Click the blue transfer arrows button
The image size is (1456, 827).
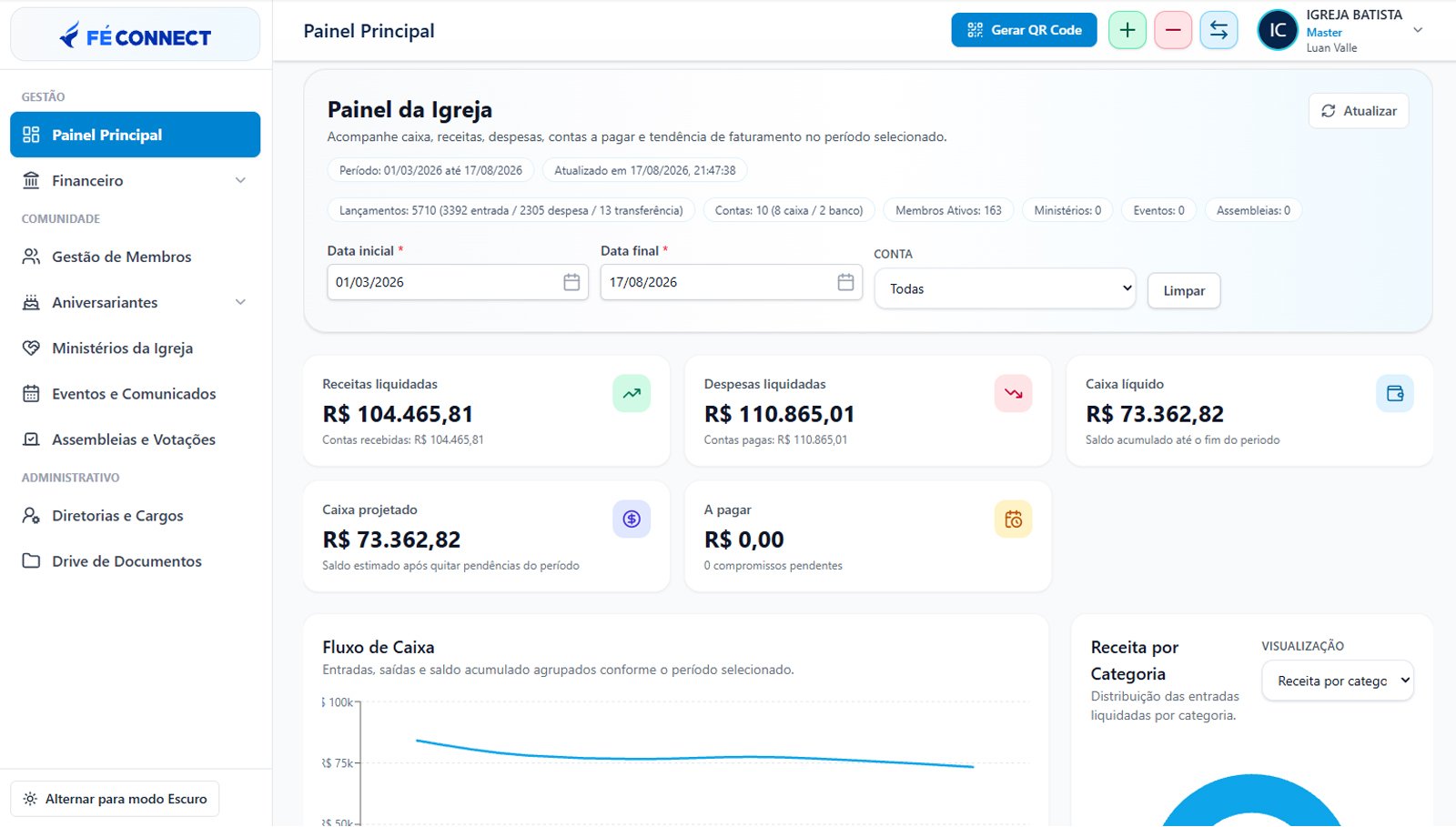click(x=1218, y=31)
